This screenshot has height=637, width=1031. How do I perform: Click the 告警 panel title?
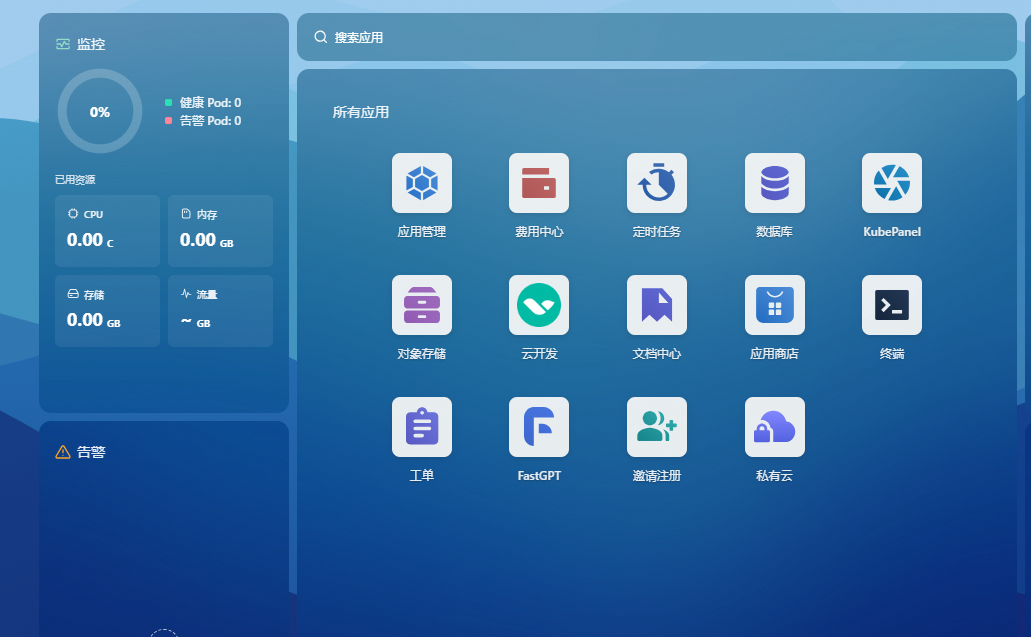click(91, 452)
